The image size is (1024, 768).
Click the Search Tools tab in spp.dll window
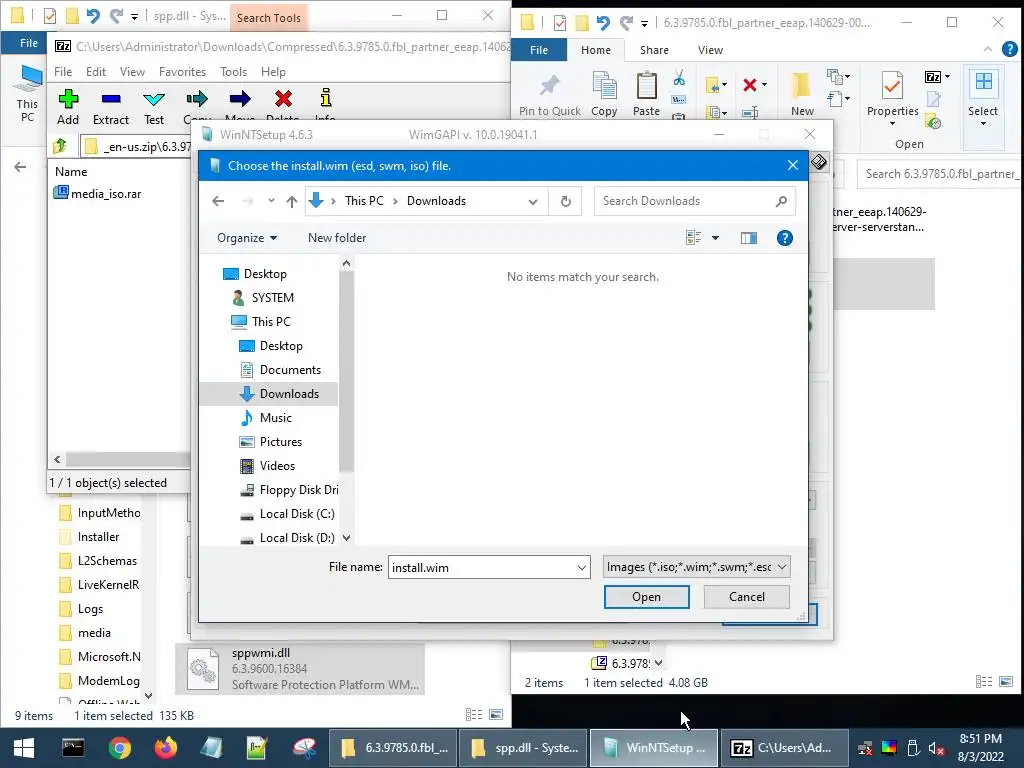tap(268, 18)
